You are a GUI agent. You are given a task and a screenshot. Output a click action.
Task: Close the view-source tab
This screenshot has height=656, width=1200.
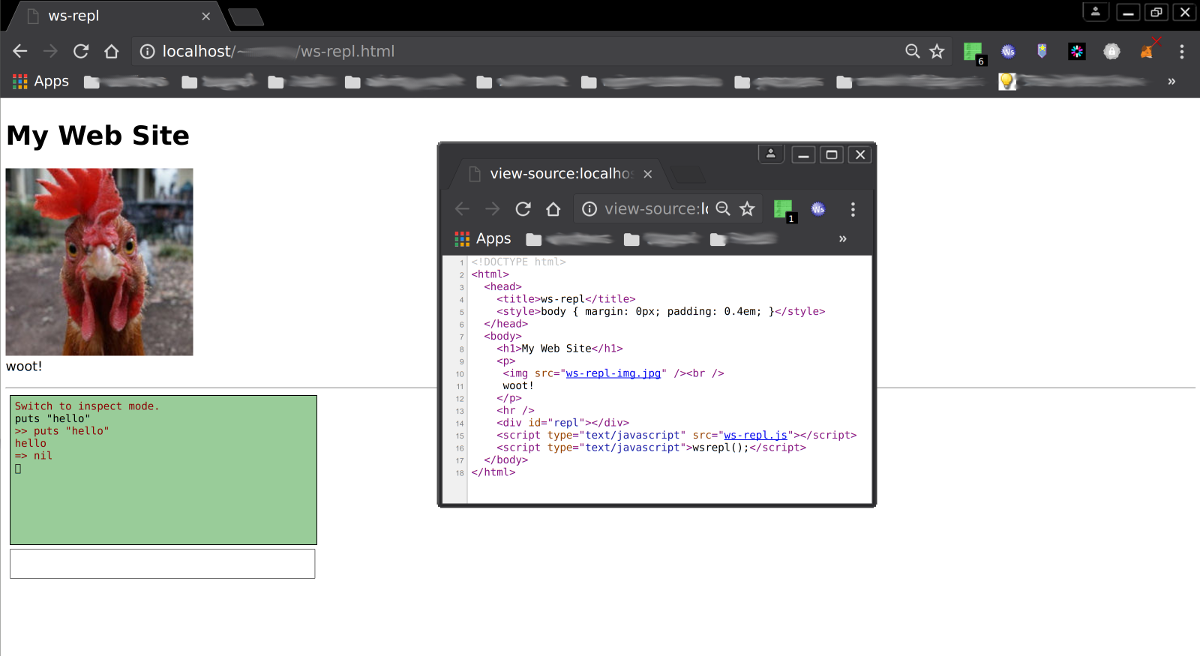click(x=647, y=174)
